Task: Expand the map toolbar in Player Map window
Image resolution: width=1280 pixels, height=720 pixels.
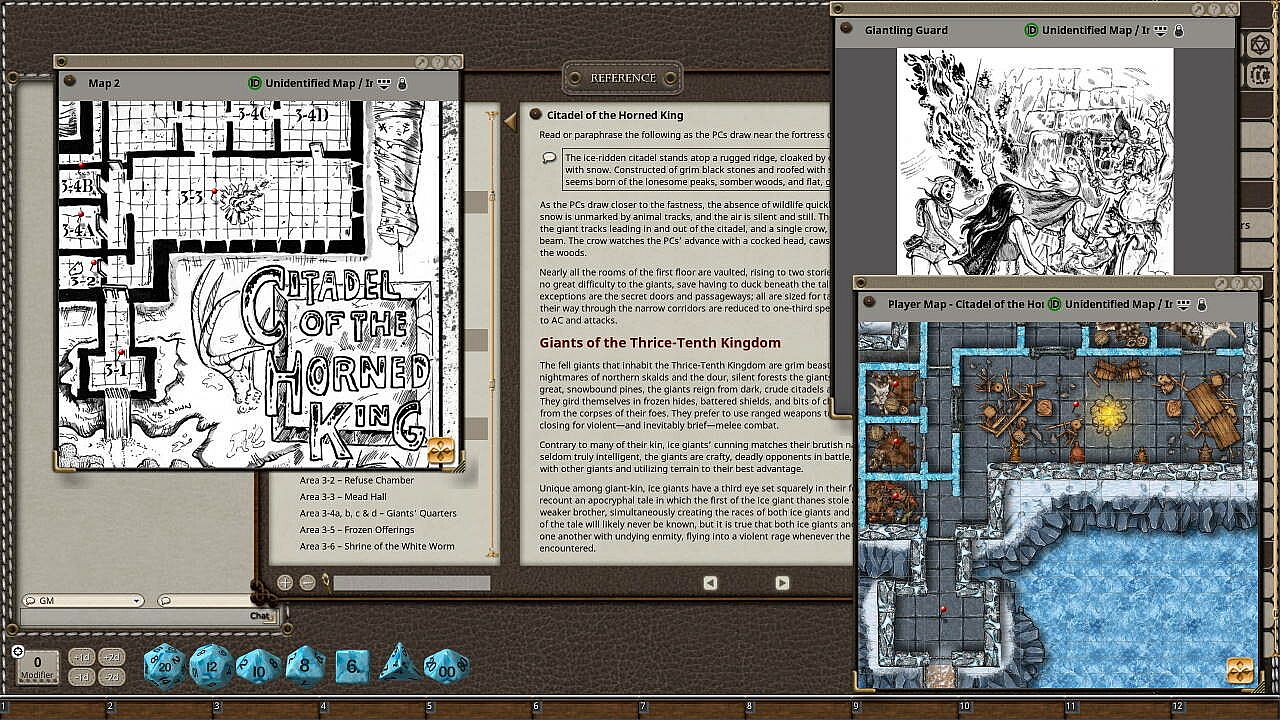Action: [1240, 670]
